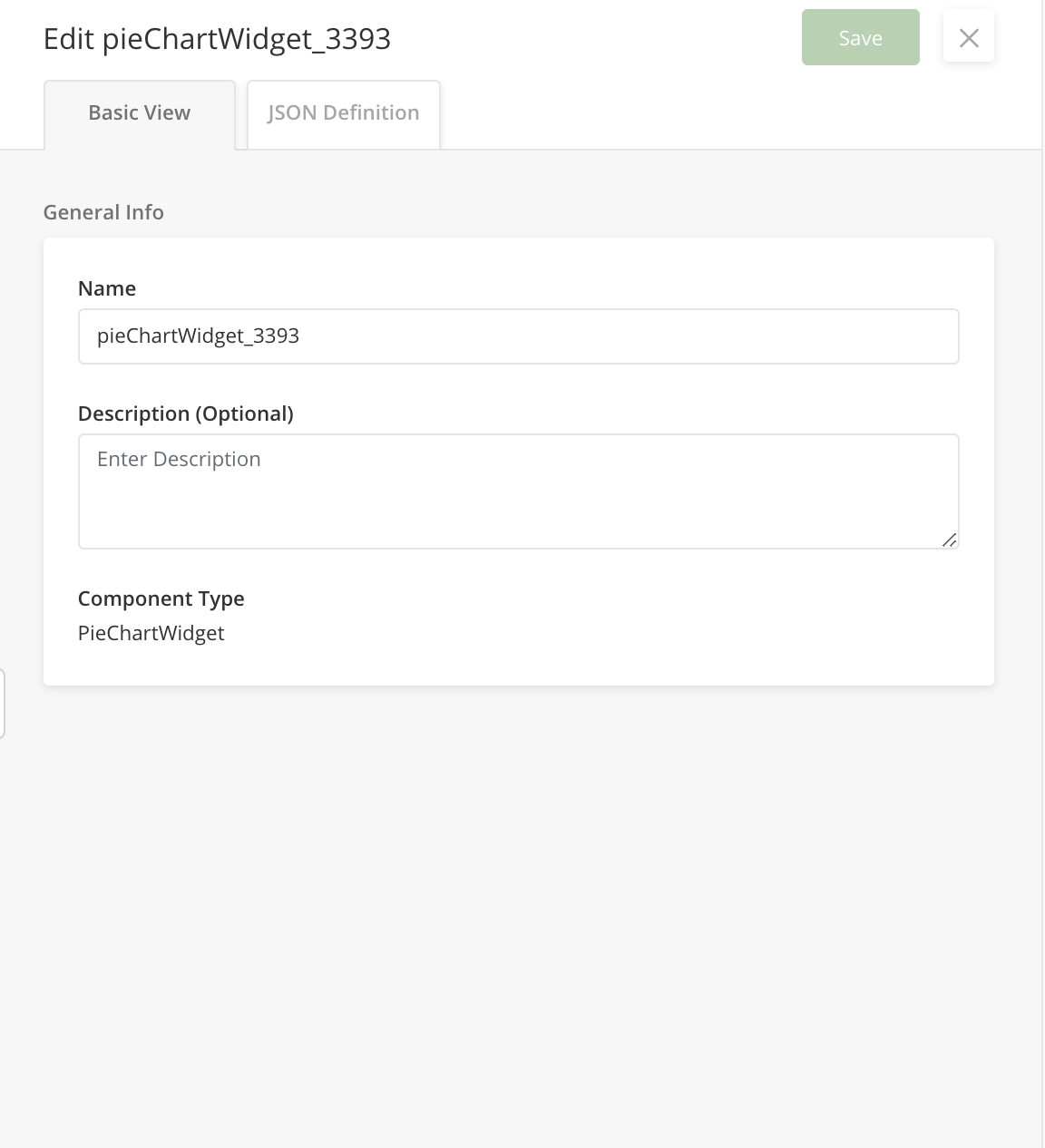
Task: Click the General Info section heading
Action: [x=103, y=212]
